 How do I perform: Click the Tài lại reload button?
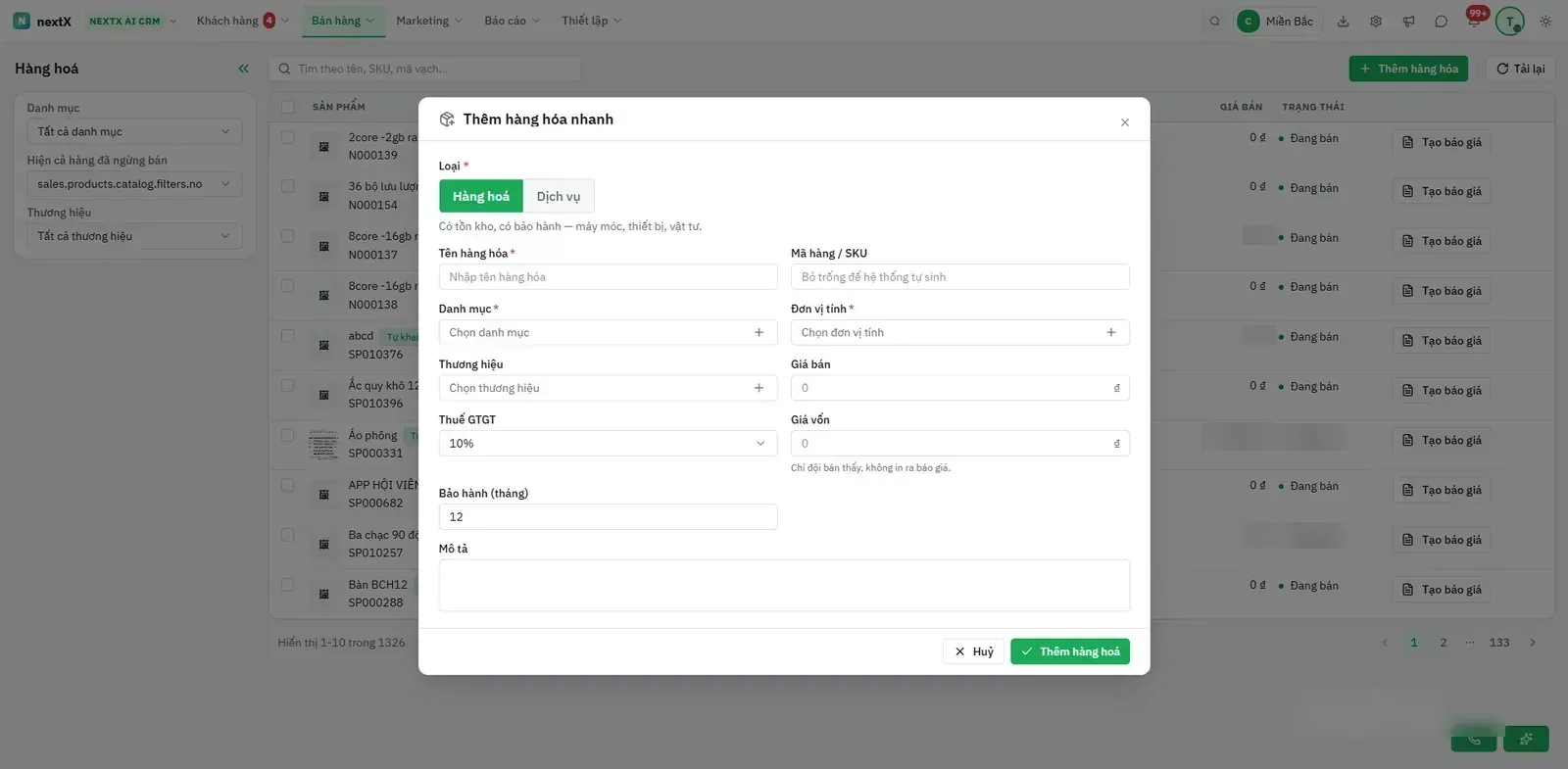1521,69
